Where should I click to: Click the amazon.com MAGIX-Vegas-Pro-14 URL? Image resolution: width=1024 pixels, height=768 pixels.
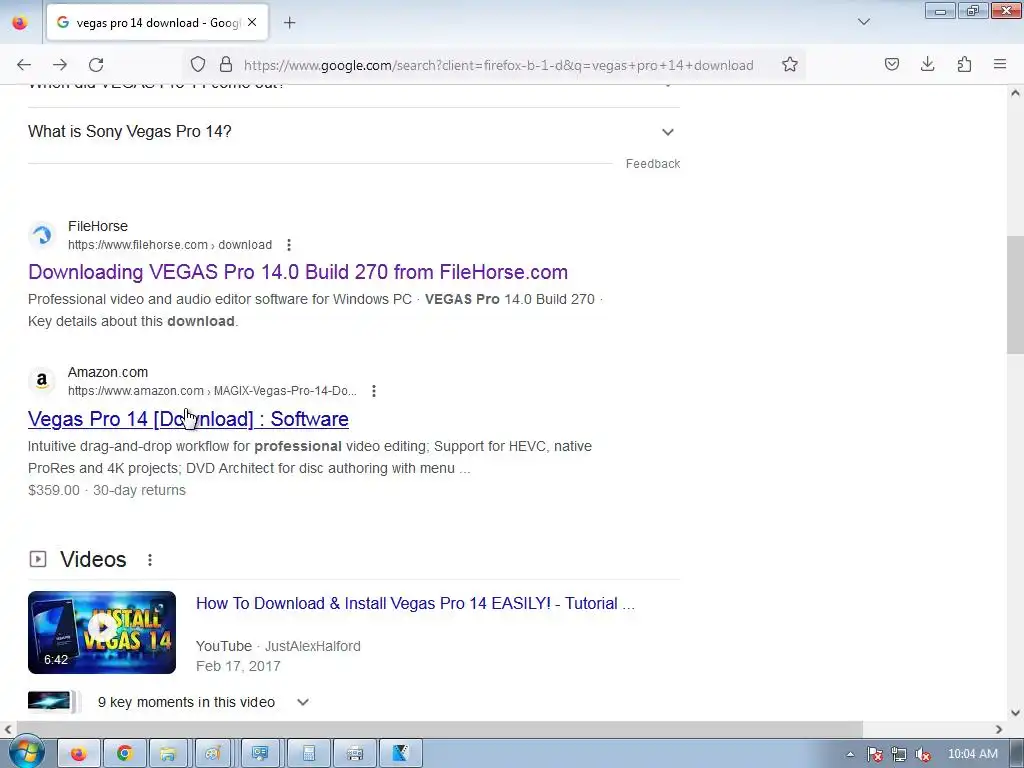(212, 391)
